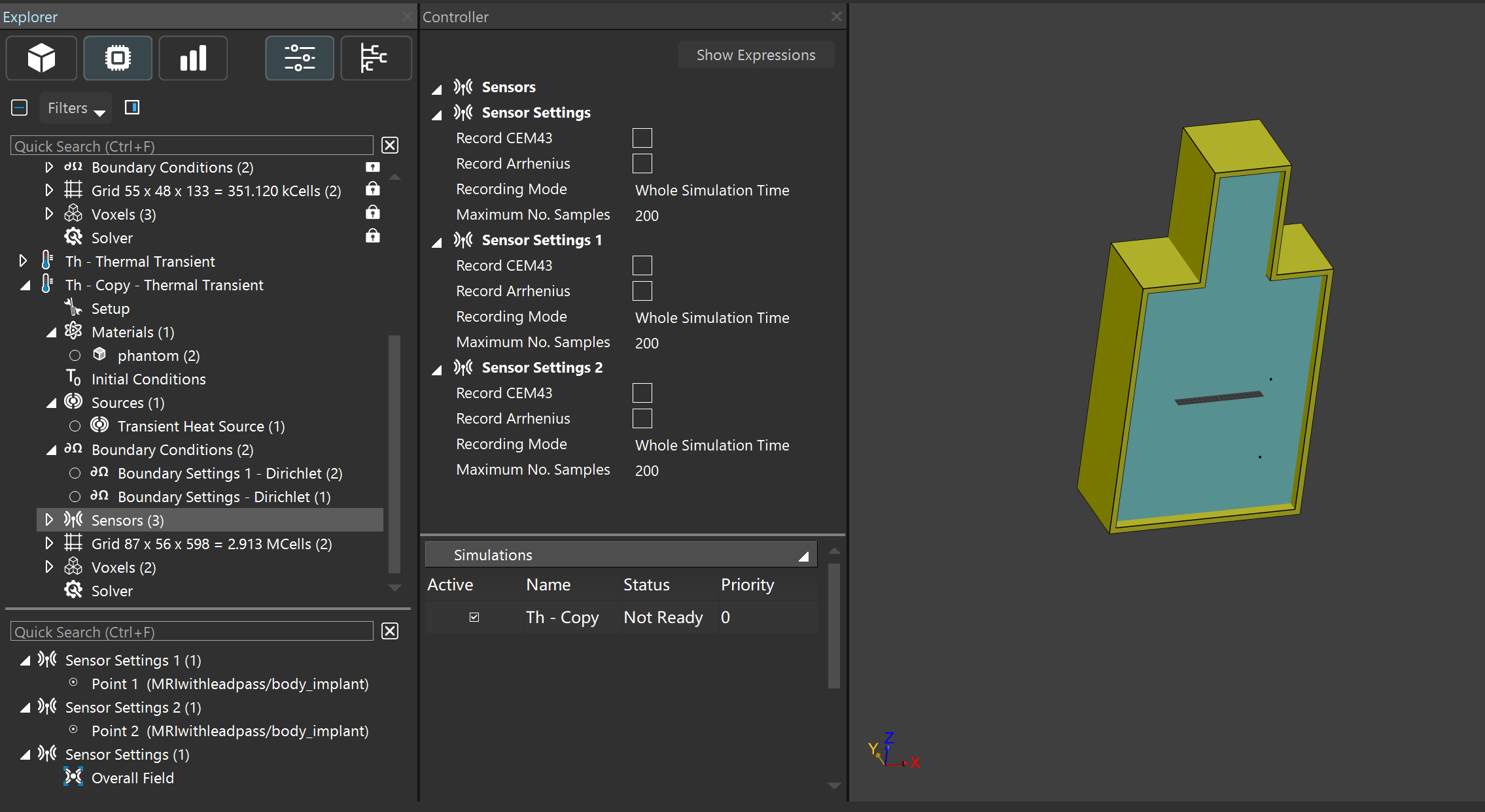Expand the Sensors (3) tree node

[49, 520]
